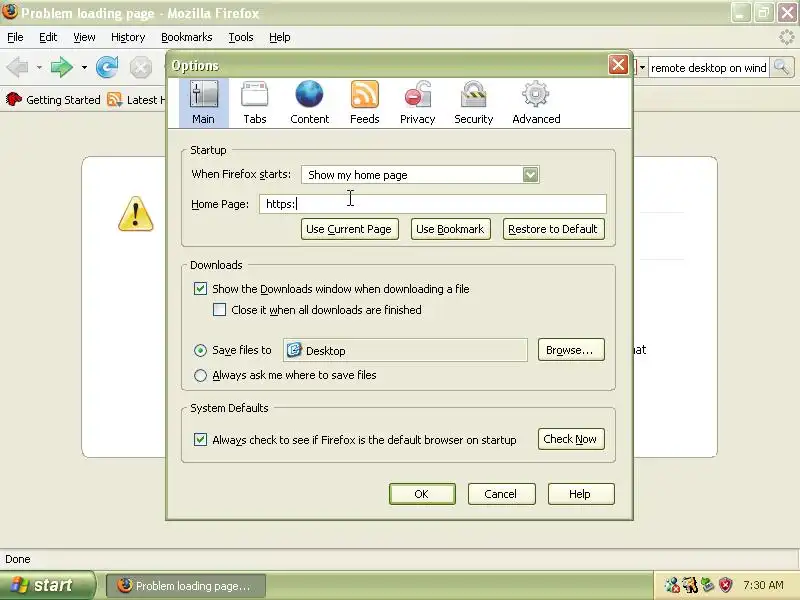The width and height of the screenshot is (800, 600).
Task: Open the Main options panel
Action: [x=204, y=102]
